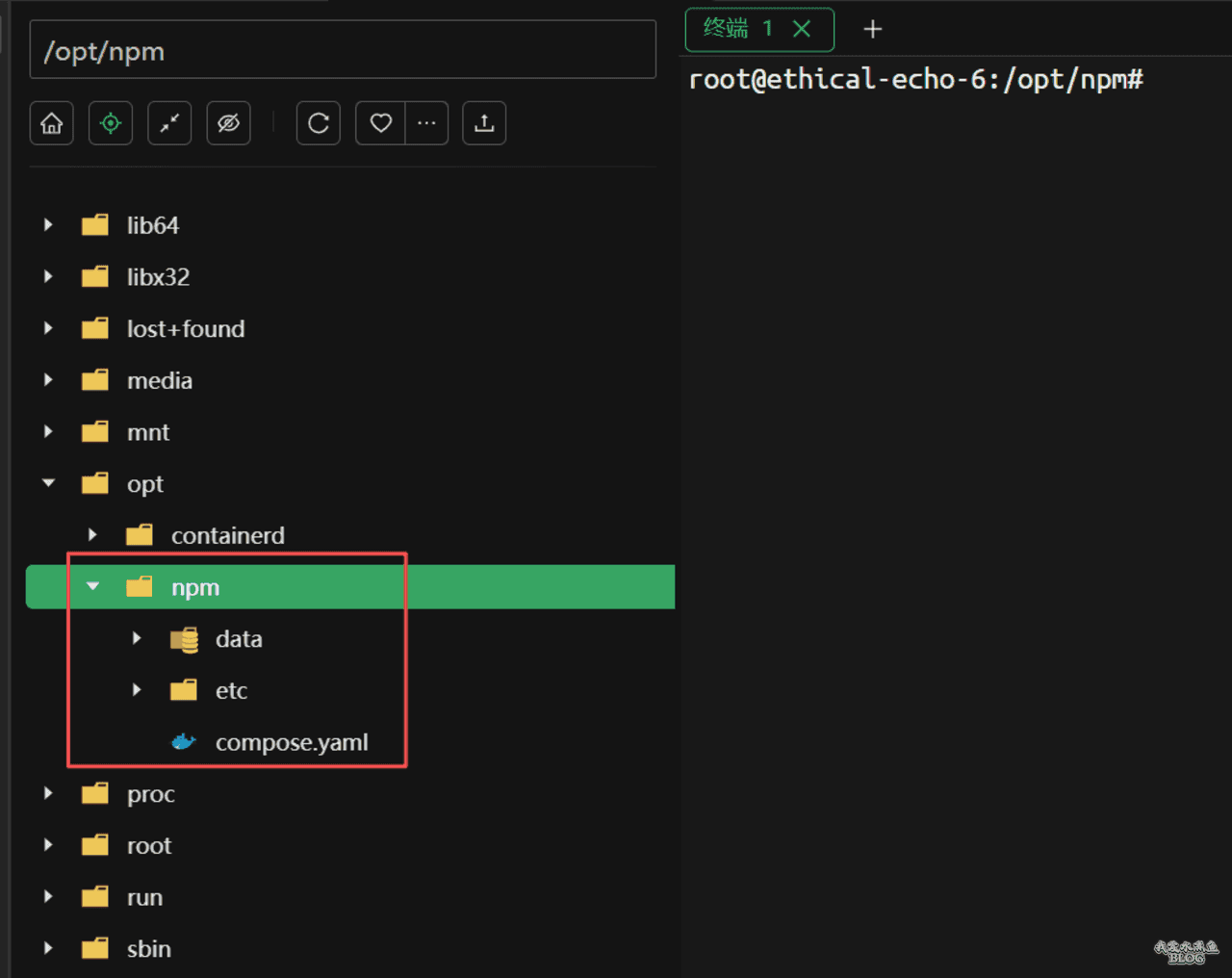Add a new terminal tab
This screenshot has height=978, width=1232.
tap(872, 30)
